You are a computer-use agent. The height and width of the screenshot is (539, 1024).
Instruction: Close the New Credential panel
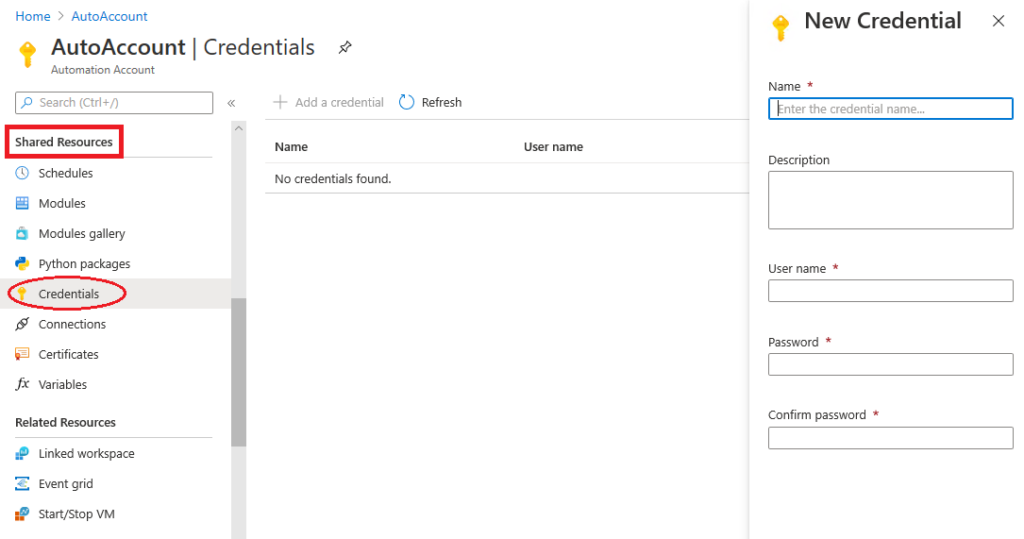pos(998,21)
